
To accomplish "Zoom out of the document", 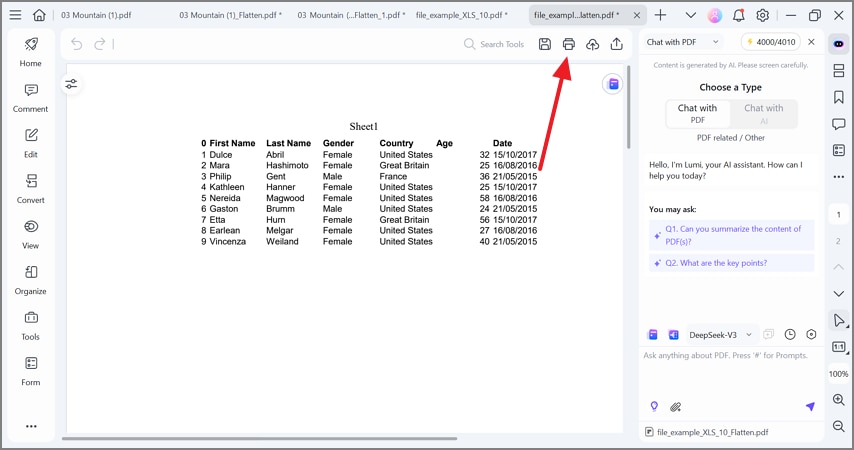I will [x=839, y=426].
